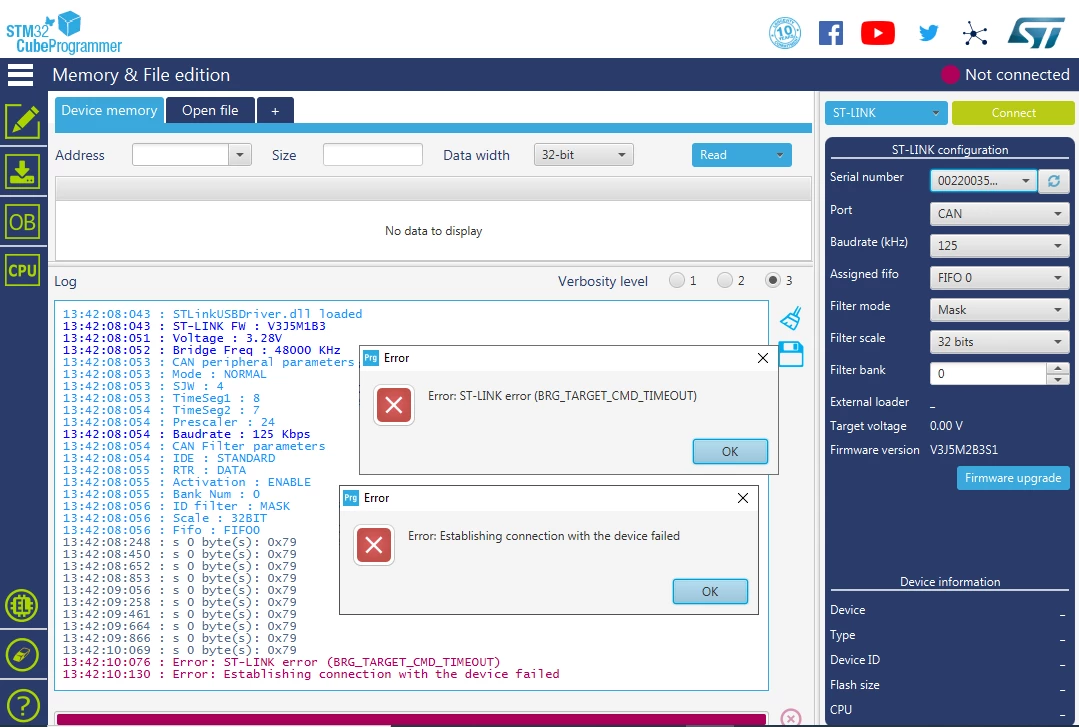The image size is (1079, 727).
Task: Click the Not connected status indicator
Action: [x=1005, y=74]
